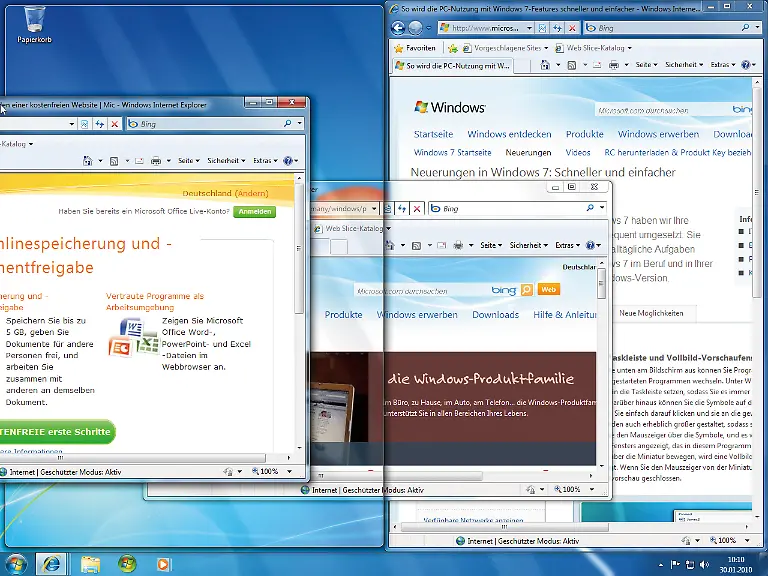The image size is (768, 576).
Task: Expand the Seite dropdown in the right browser window
Action: [646, 65]
